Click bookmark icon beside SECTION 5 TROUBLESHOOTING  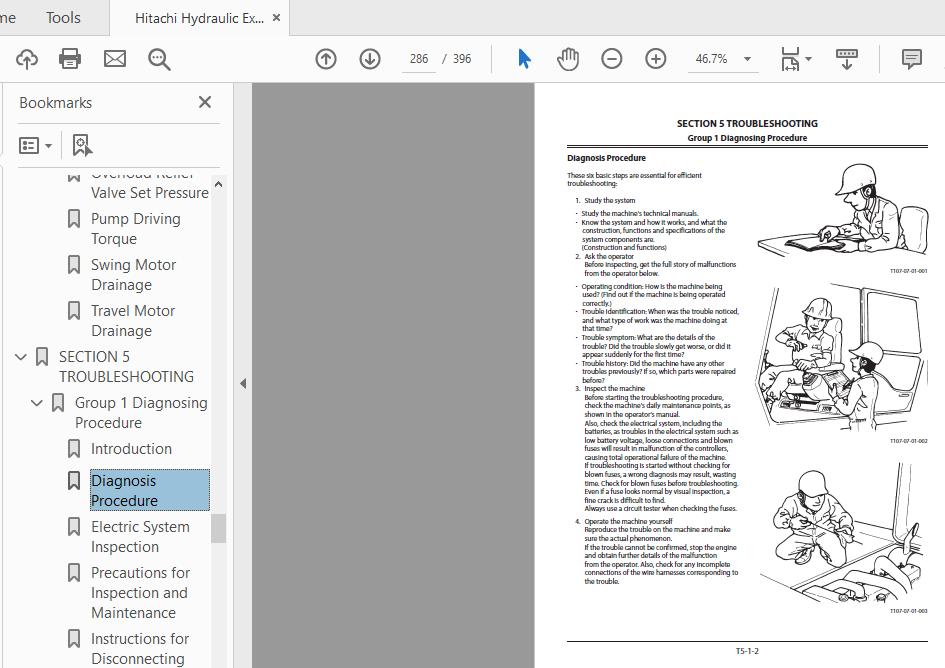tap(42, 357)
